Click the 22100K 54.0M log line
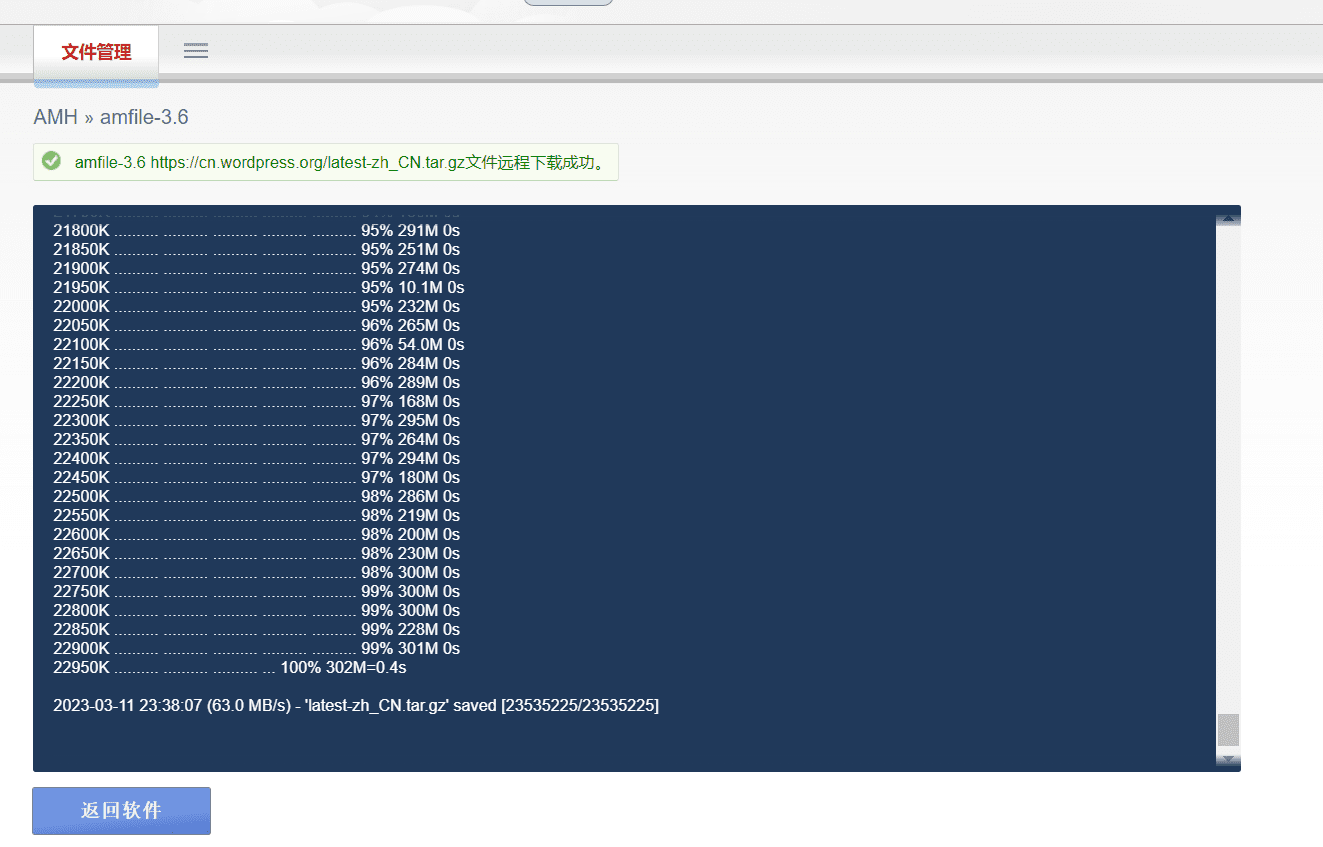Viewport: 1323px width, 847px height. (258, 344)
